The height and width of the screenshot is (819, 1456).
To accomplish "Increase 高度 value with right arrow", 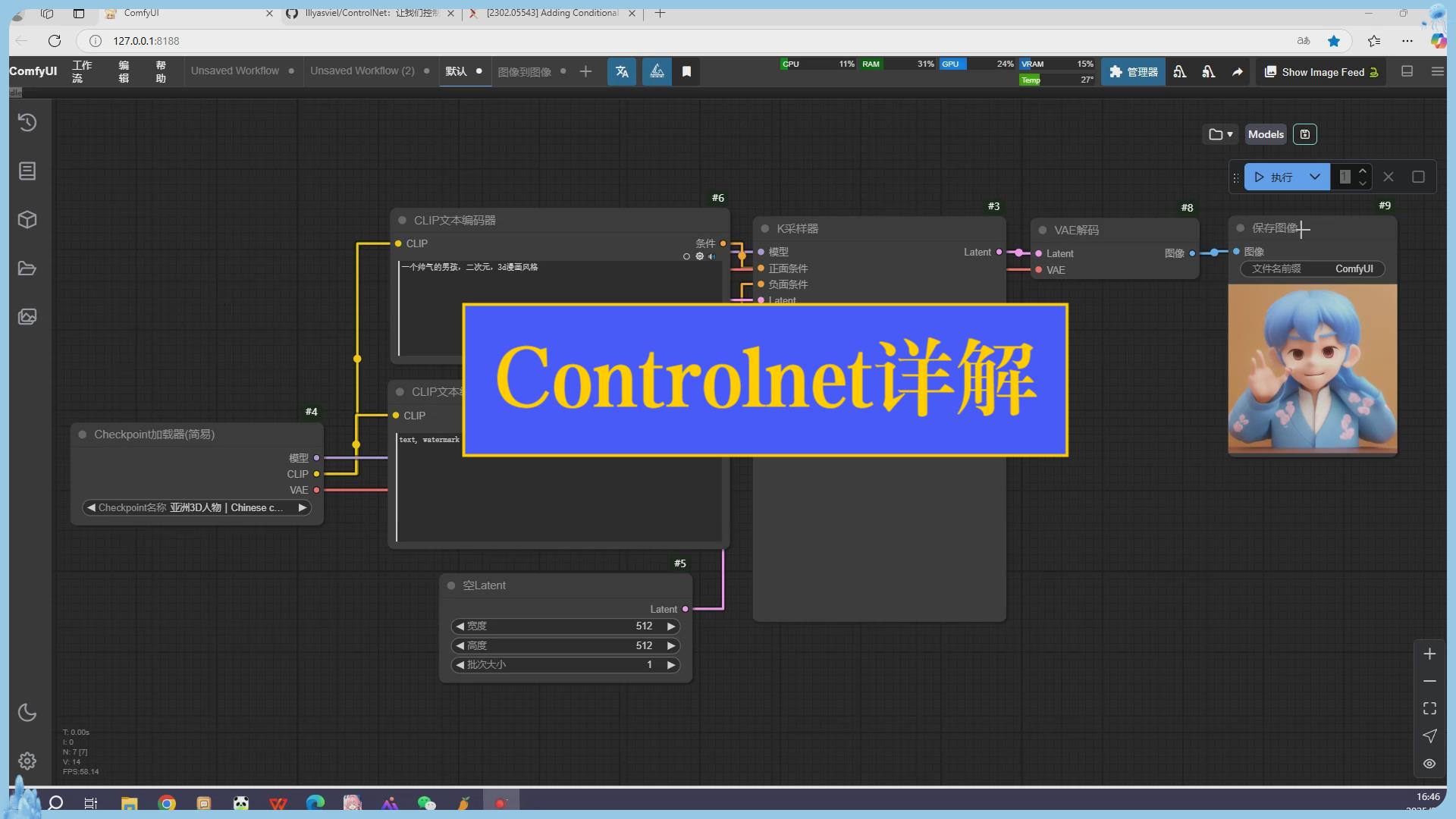I will click(x=670, y=645).
